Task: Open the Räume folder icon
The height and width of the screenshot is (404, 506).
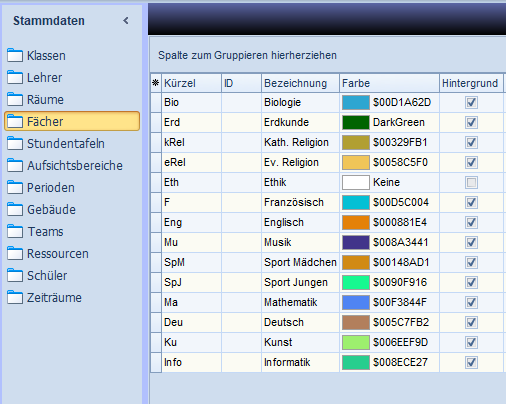Action: point(15,99)
